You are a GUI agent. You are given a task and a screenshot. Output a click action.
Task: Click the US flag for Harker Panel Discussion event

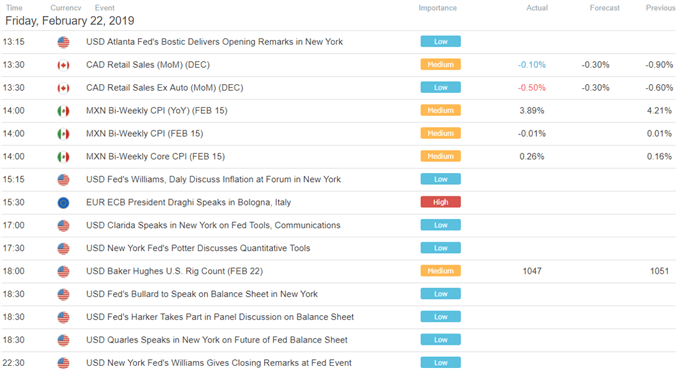pos(63,317)
